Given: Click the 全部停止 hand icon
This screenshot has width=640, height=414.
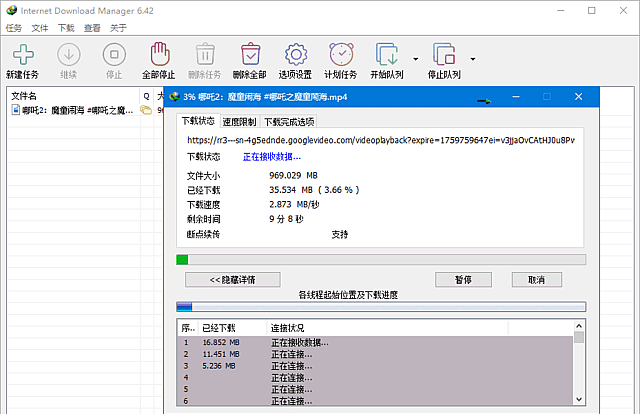Looking at the screenshot, I should (x=160, y=54).
